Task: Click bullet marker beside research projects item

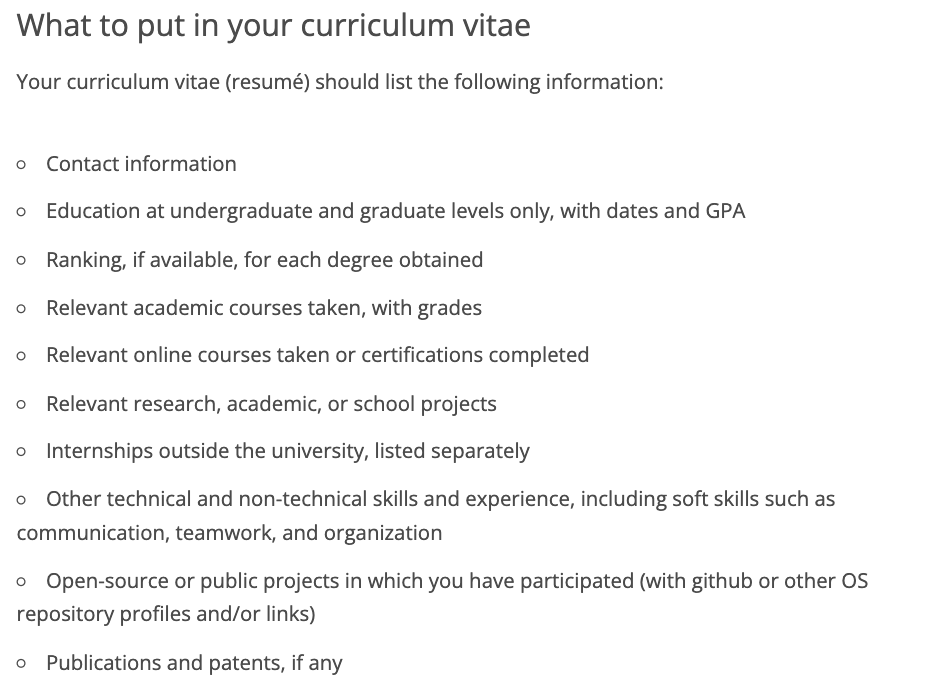Action: click(21, 405)
